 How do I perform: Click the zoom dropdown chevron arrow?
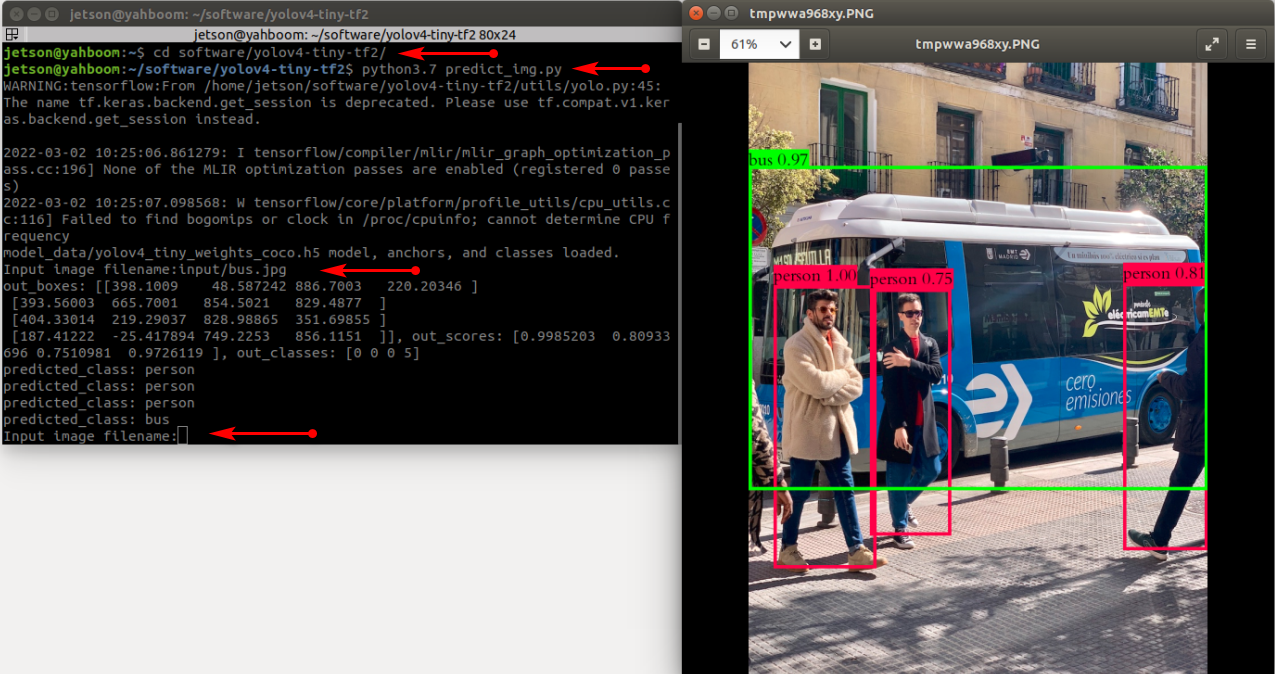coord(785,44)
